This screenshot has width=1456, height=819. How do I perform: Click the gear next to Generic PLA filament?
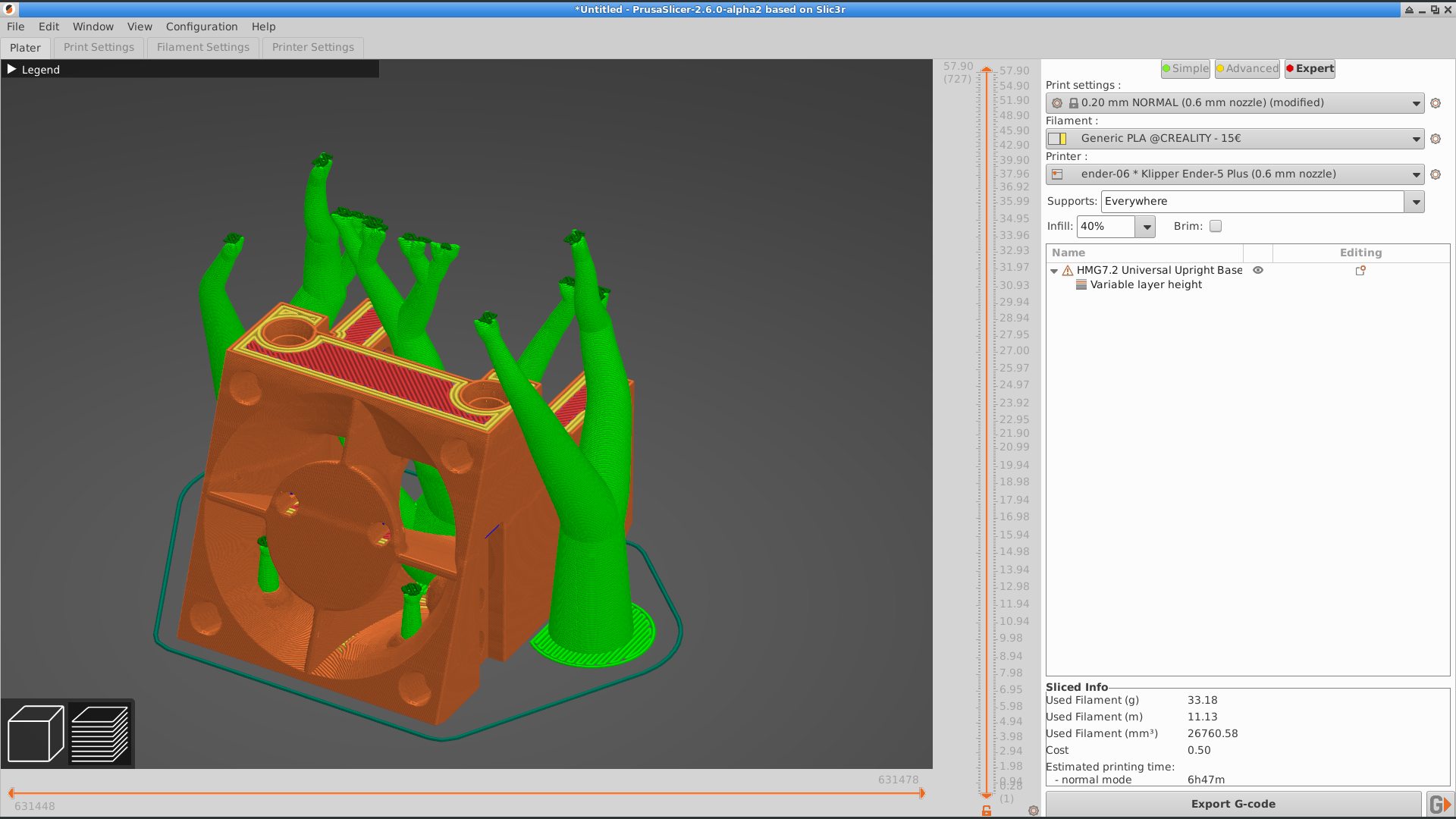click(1436, 139)
